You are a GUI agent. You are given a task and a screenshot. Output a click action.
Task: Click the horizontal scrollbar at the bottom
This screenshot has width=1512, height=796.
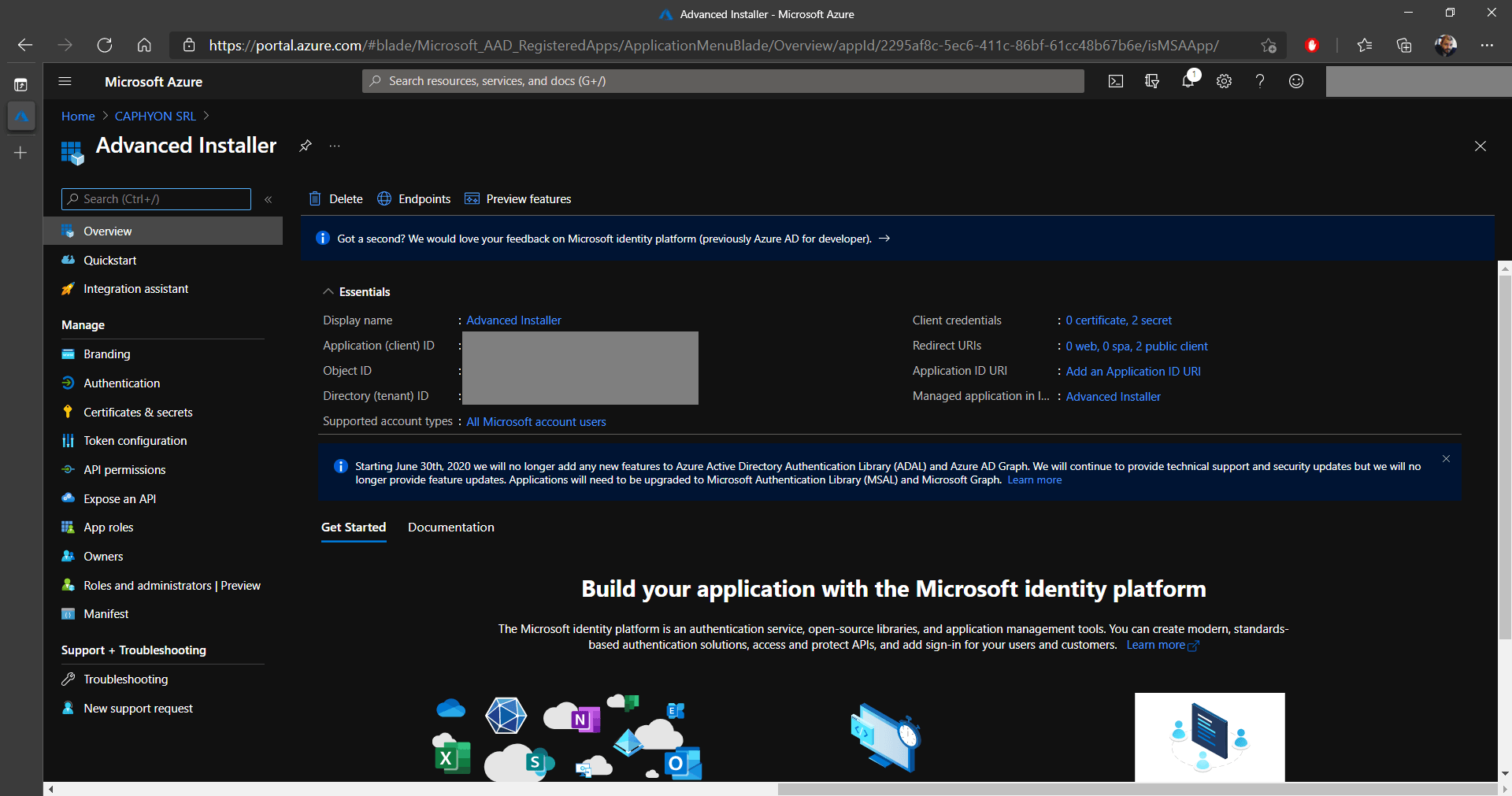1137,789
